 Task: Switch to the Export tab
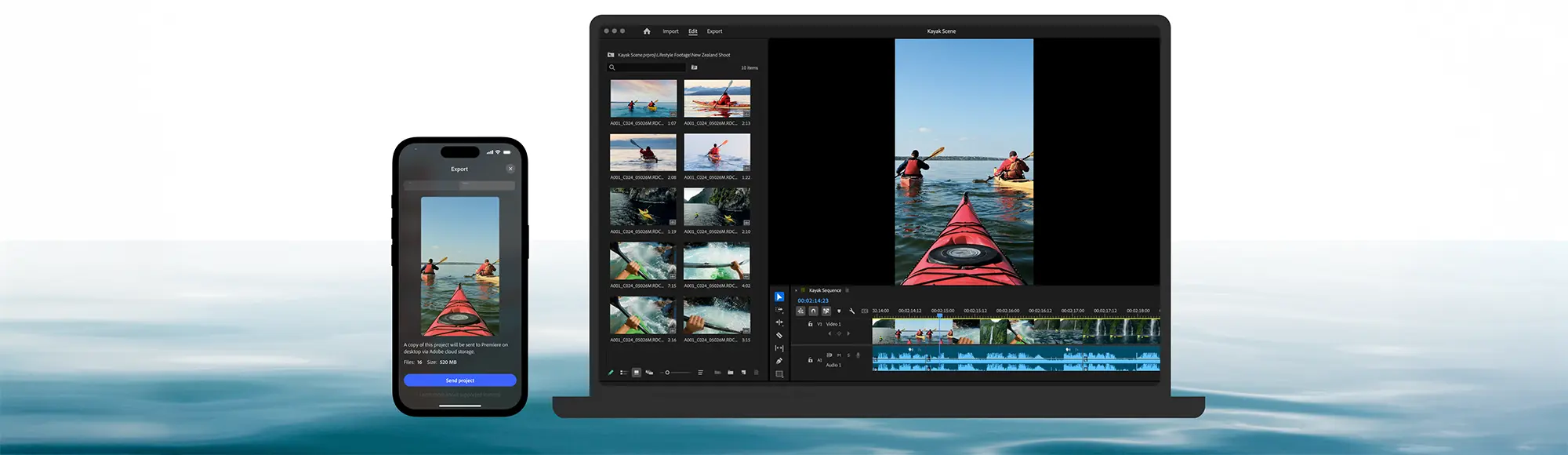pyautogui.click(x=714, y=31)
